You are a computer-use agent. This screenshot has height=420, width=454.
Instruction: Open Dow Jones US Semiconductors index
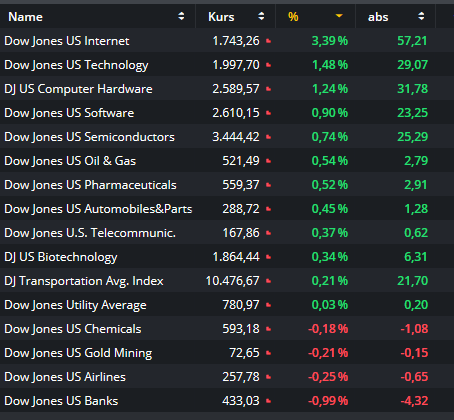(x=89, y=137)
